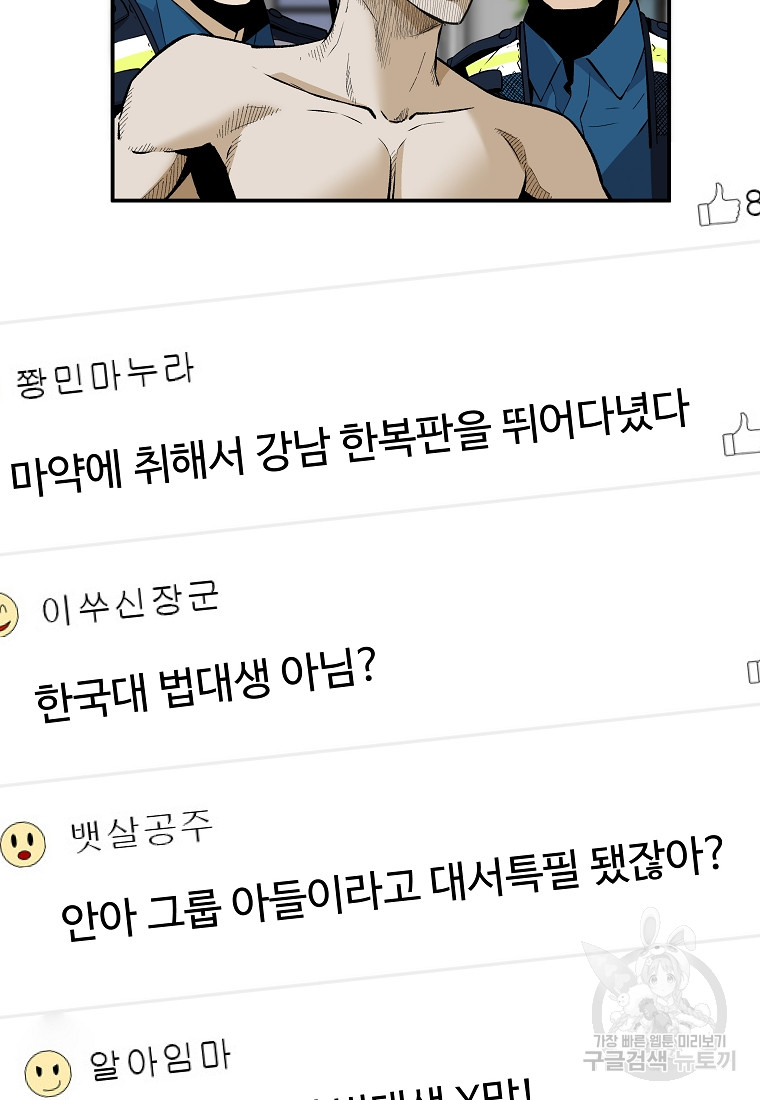
Task: Click thumbs-up beside 한국대 법대생 comment
Action: tap(753, 671)
